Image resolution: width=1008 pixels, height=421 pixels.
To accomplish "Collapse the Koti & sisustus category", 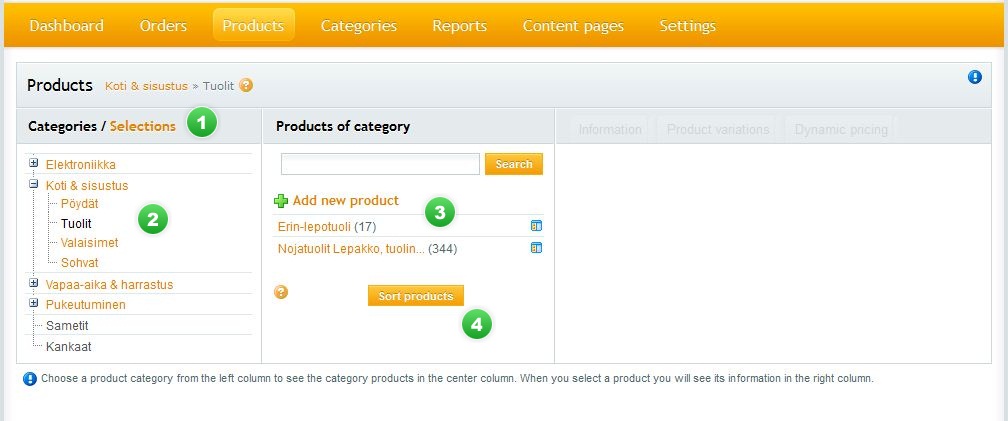I will click(x=34, y=185).
